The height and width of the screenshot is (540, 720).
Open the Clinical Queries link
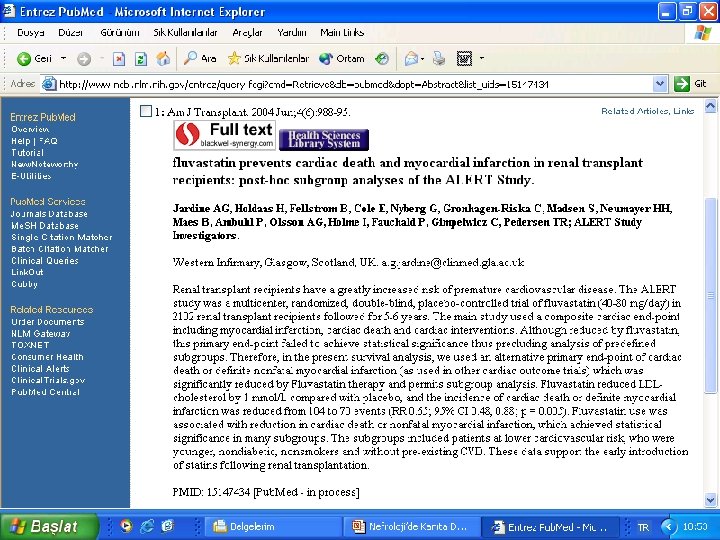click(x=45, y=260)
